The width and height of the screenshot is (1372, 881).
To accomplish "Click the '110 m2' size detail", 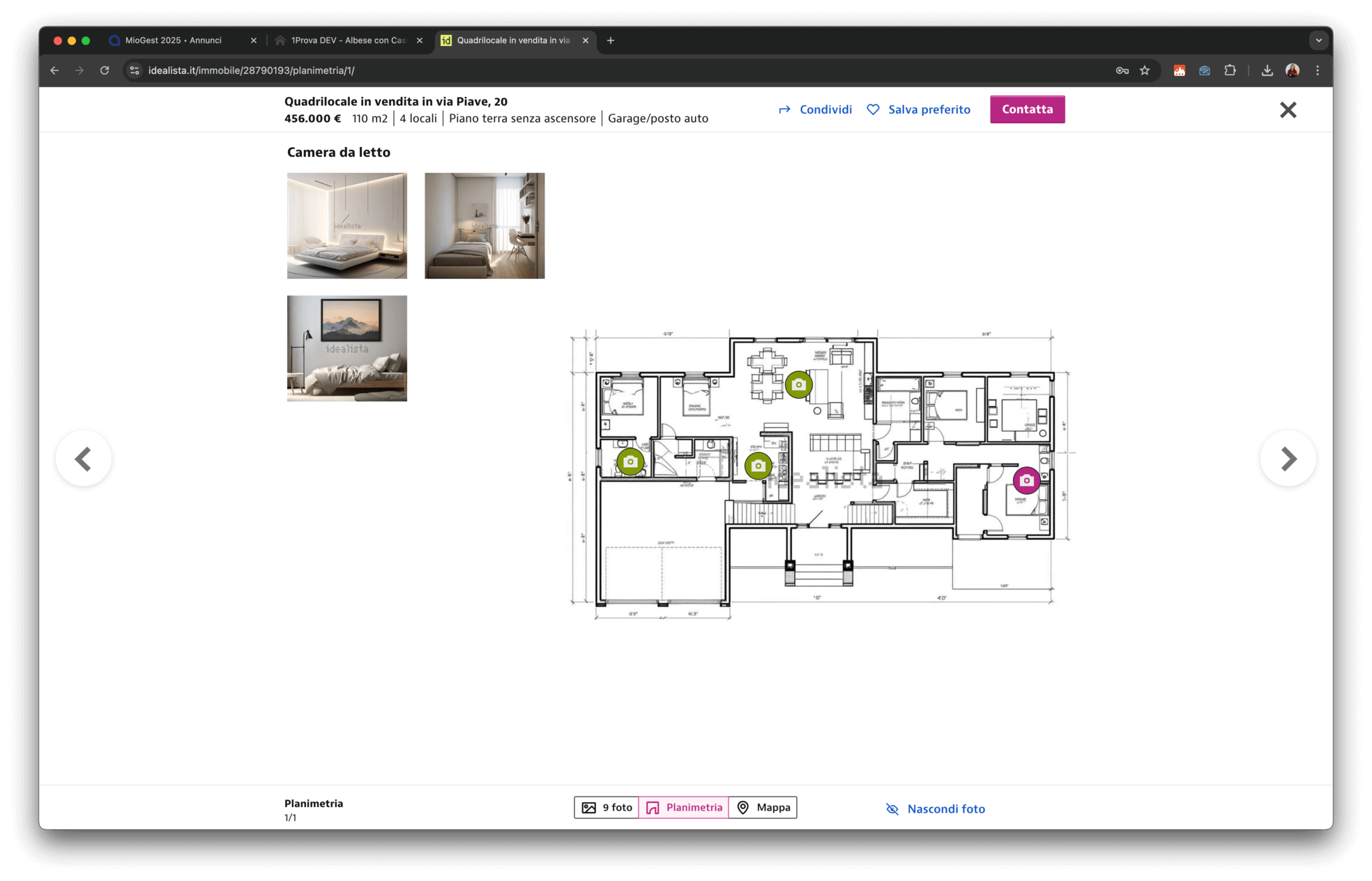I will point(369,118).
